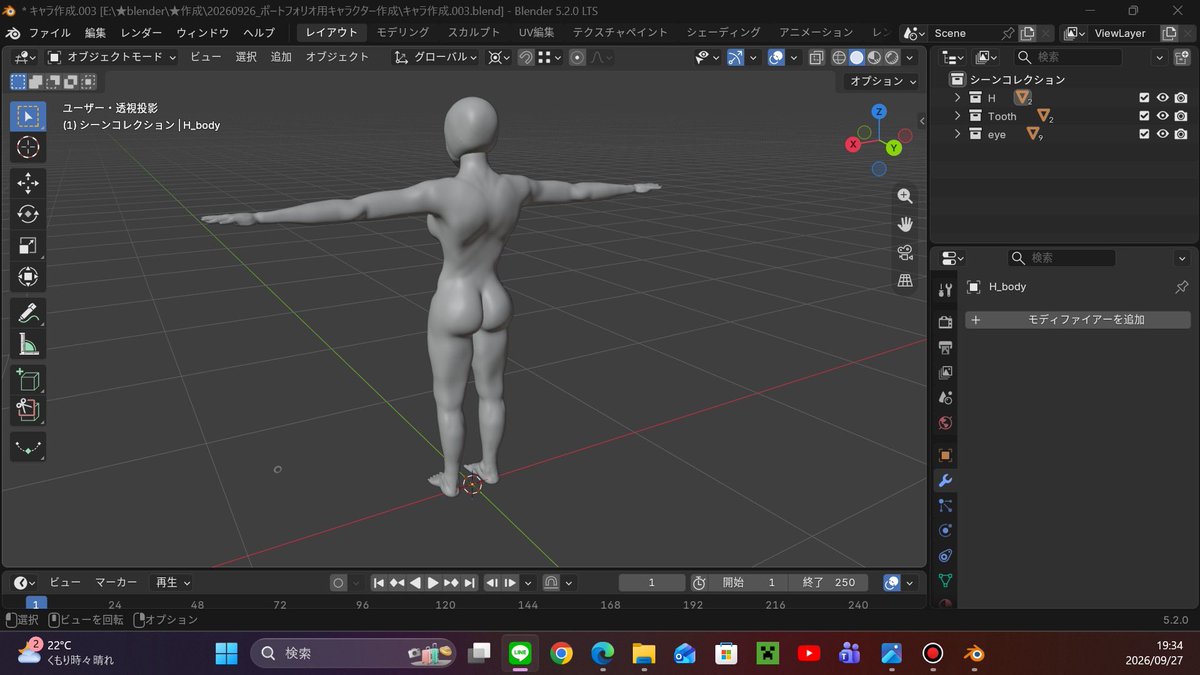
Task: Open the ファイル menu
Action: (x=50, y=33)
